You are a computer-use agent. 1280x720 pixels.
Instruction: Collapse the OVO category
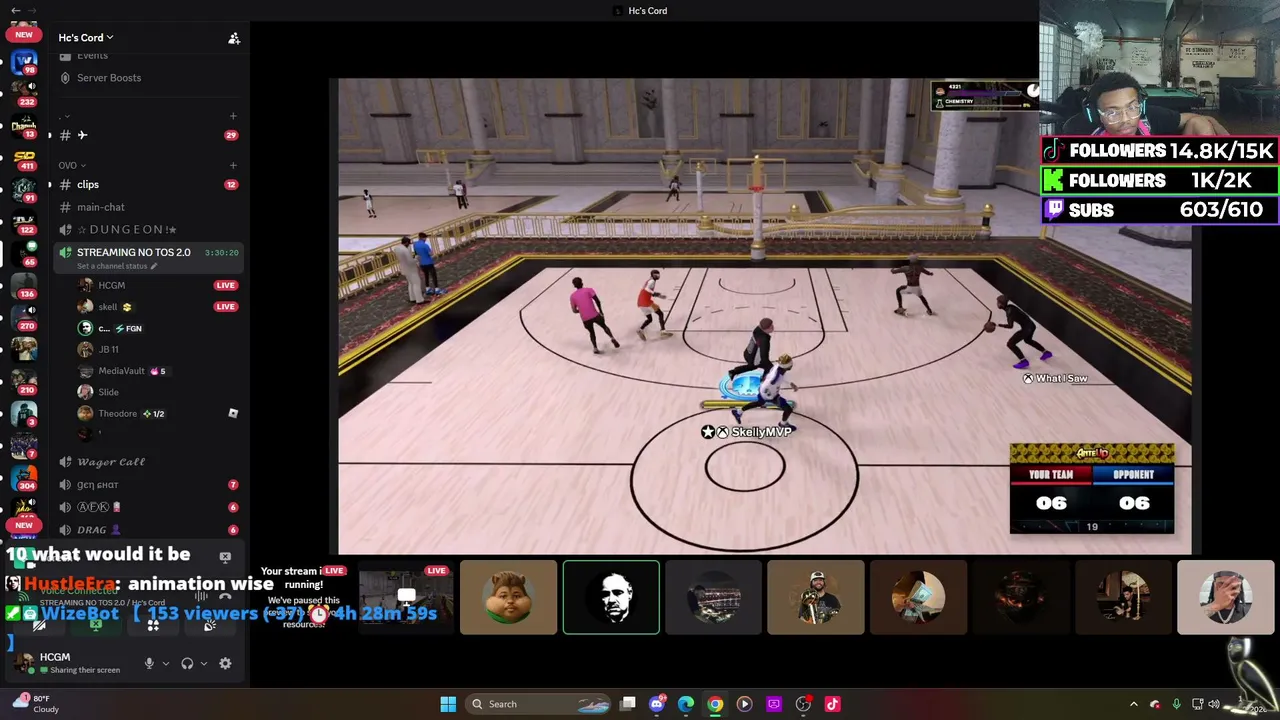72,165
